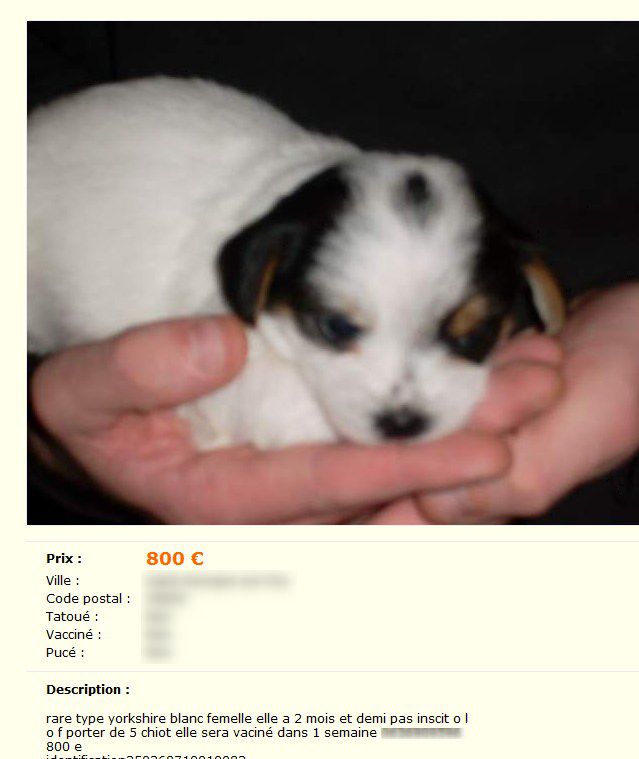Click the Vacciné label

point(74,634)
